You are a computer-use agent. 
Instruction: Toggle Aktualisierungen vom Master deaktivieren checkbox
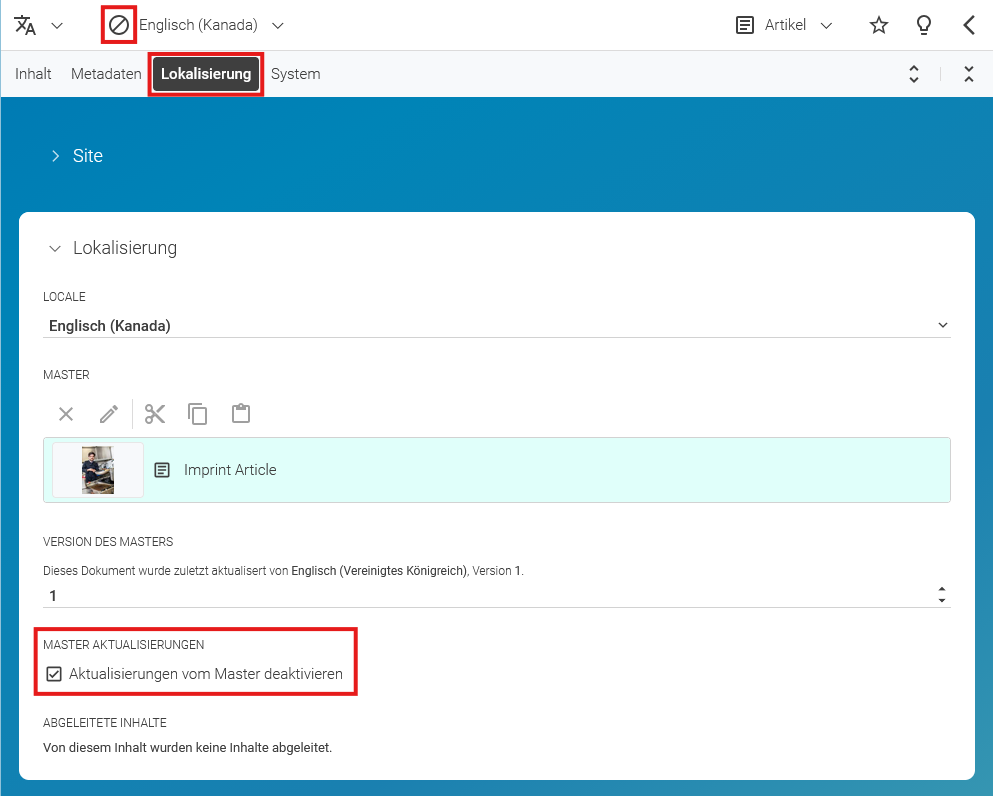pos(54,674)
